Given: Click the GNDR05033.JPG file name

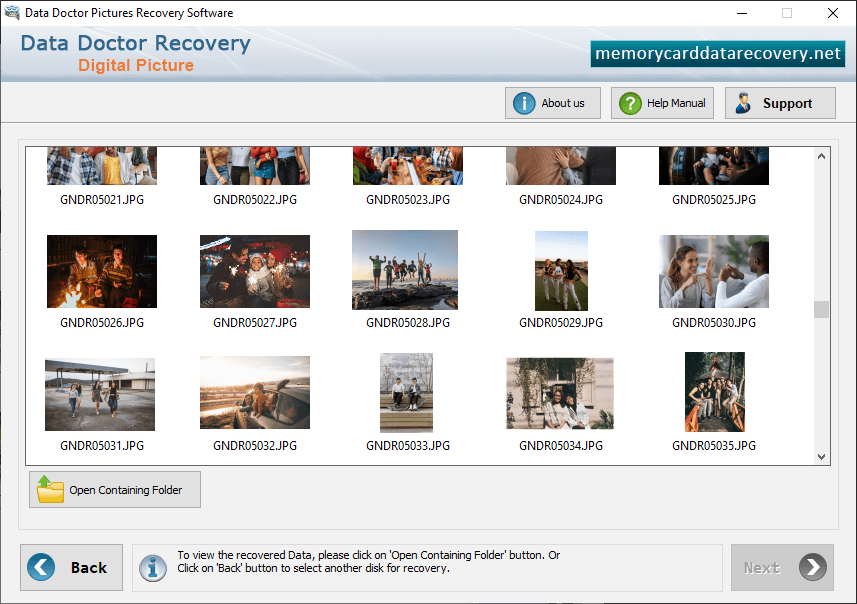Looking at the screenshot, I should tap(408, 446).
